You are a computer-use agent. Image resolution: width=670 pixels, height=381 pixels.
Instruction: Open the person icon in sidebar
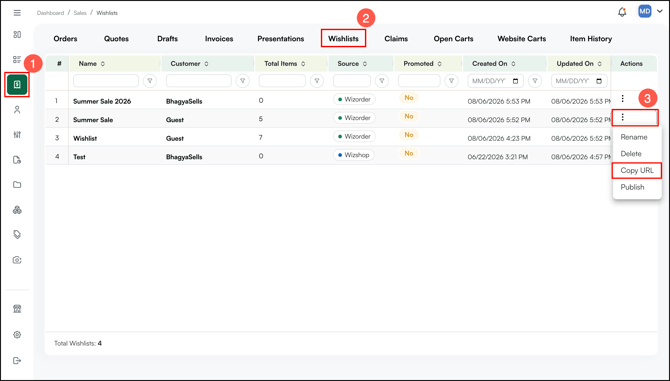tap(17, 110)
